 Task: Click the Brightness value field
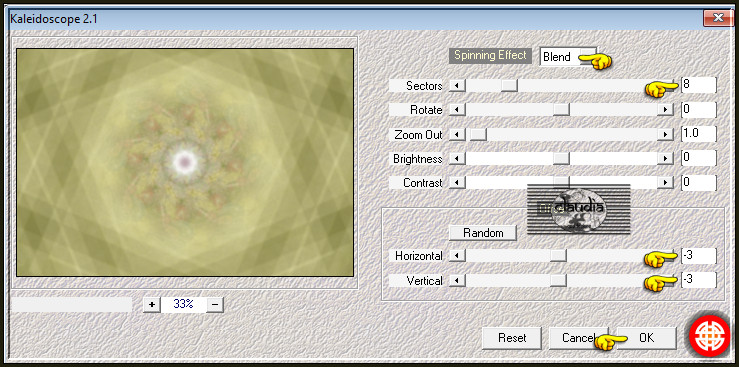tap(698, 158)
